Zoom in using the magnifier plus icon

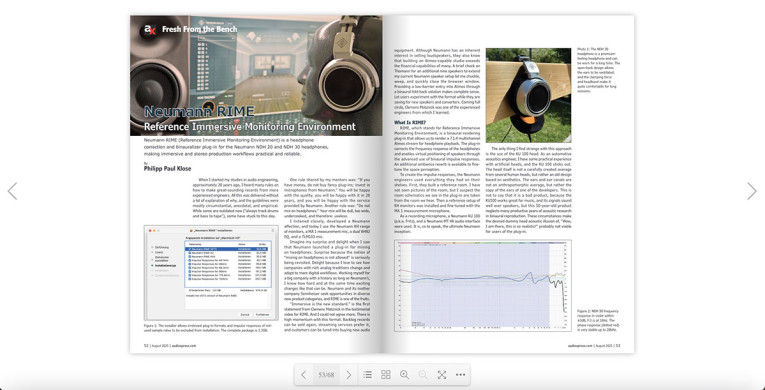tap(404, 375)
